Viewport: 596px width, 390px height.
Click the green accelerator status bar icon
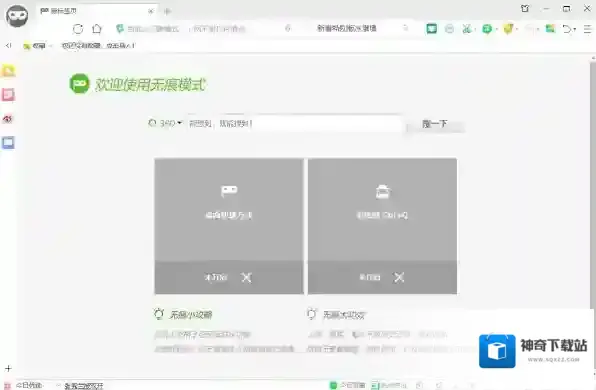(x=333, y=385)
